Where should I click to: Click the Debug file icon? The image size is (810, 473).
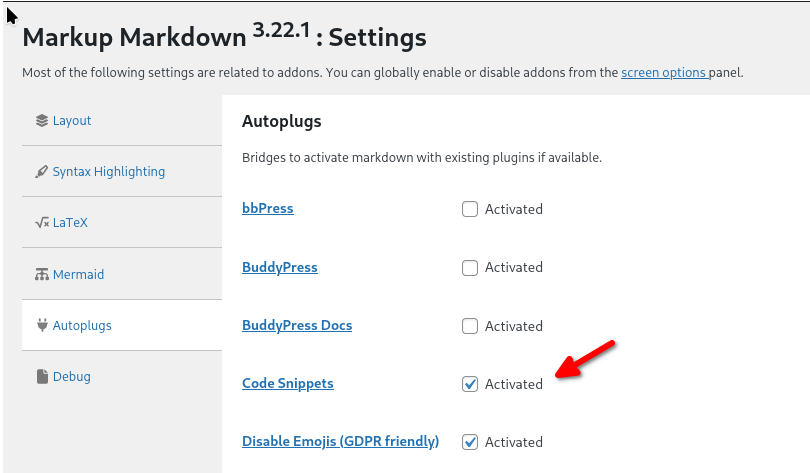coord(41,377)
